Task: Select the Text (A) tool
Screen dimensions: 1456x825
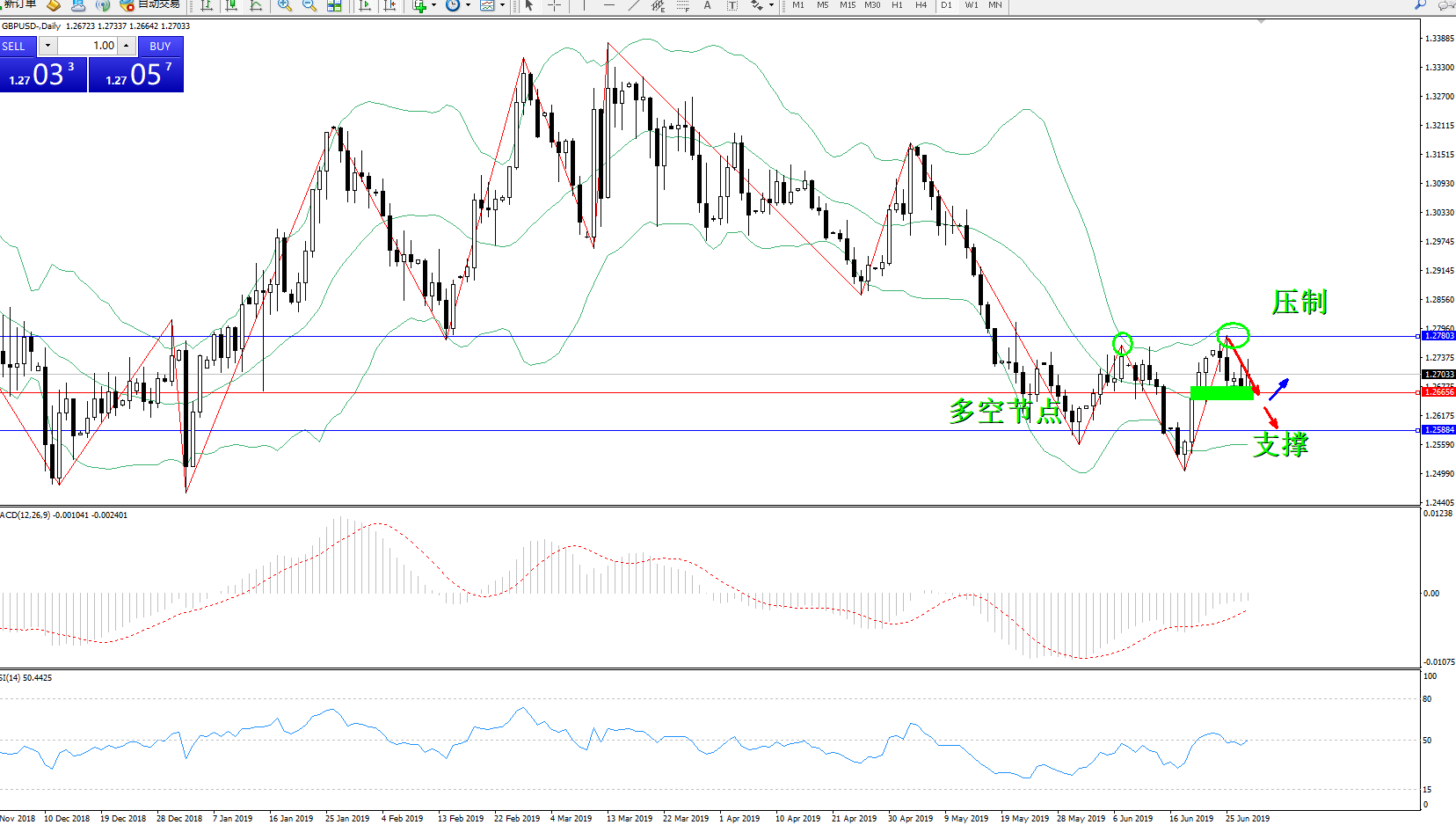Action: tap(707, 4)
